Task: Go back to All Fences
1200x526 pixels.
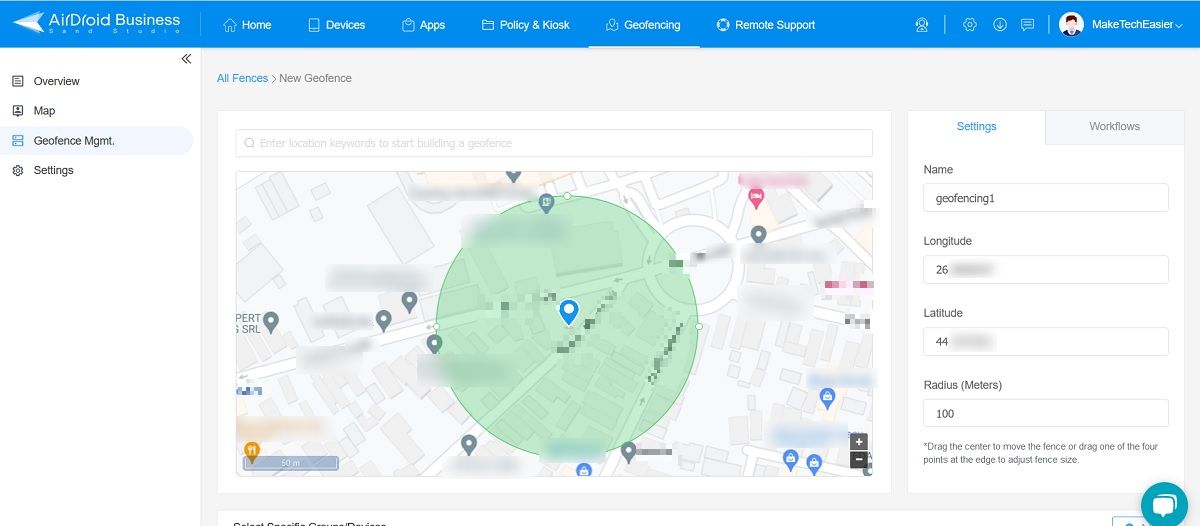Action: point(242,78)
